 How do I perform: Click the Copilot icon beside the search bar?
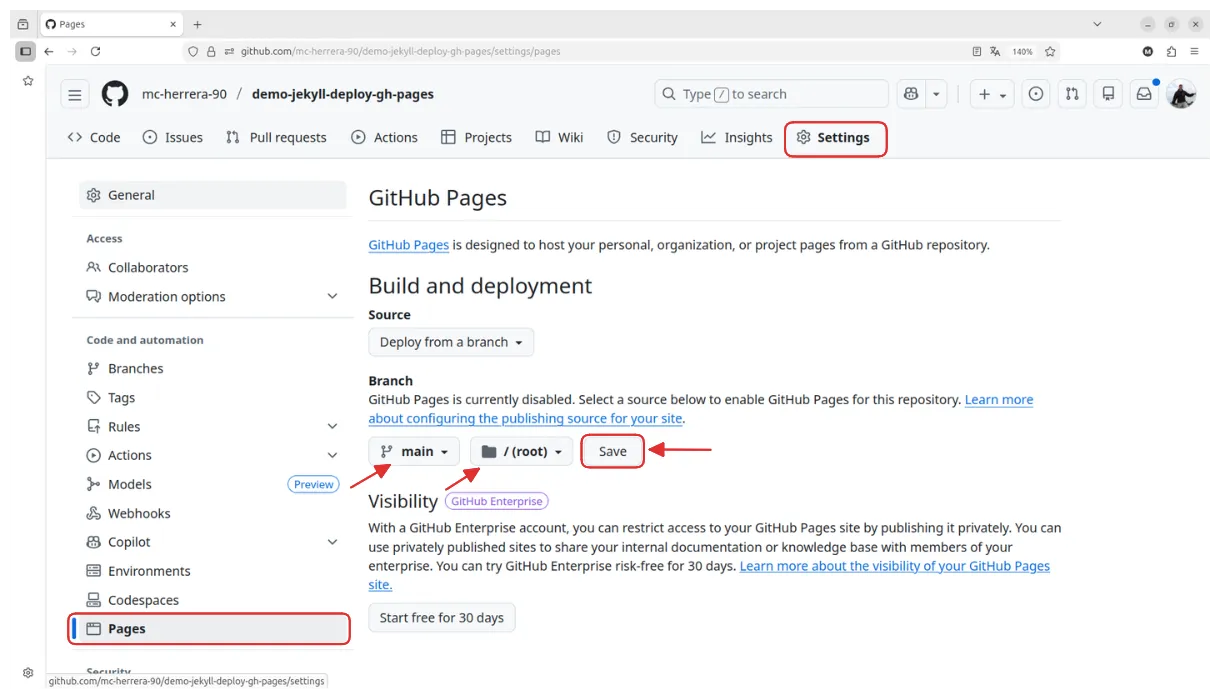[x=910, y=93]
